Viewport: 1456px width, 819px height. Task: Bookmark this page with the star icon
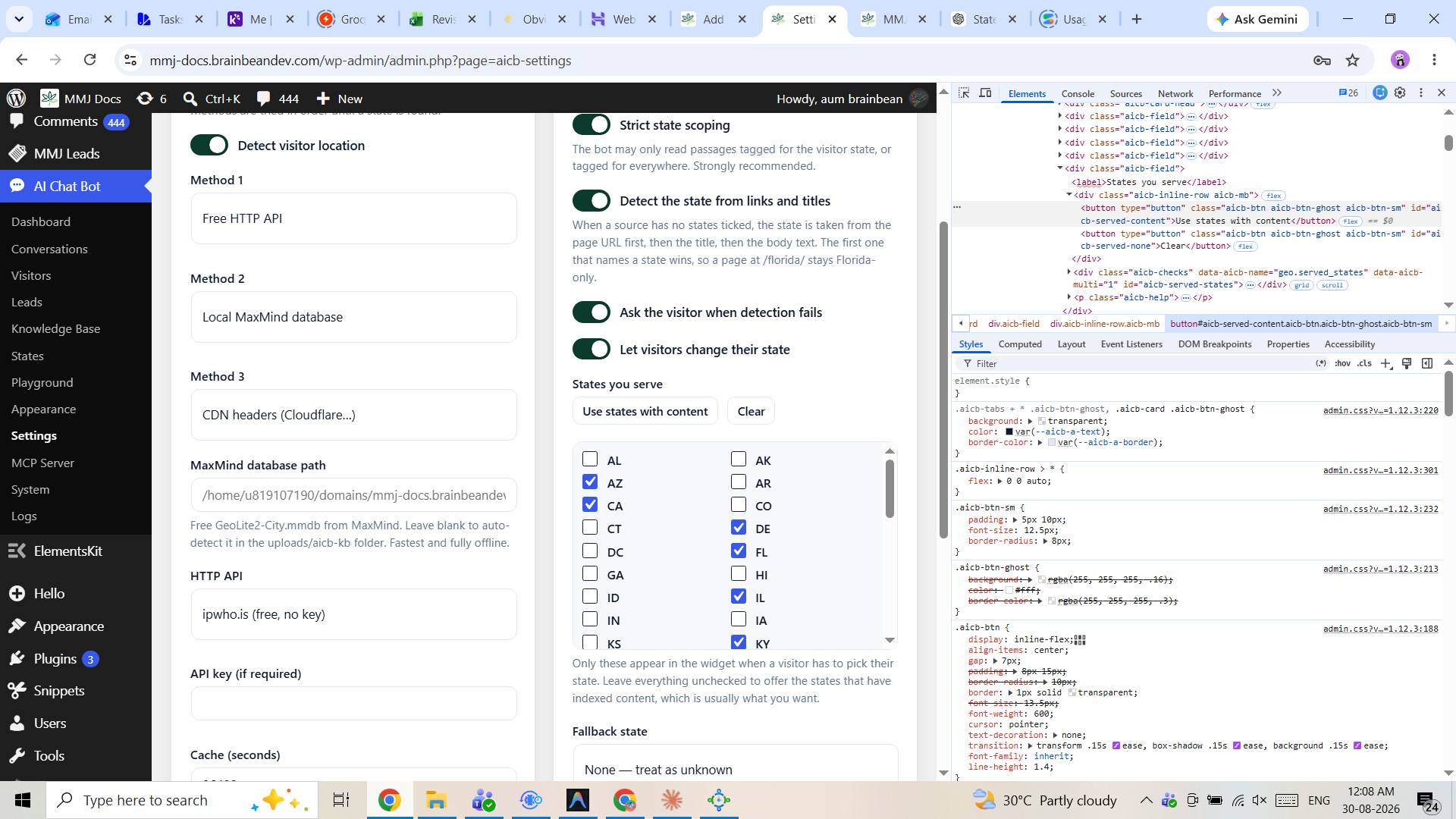click(1353, 61)
